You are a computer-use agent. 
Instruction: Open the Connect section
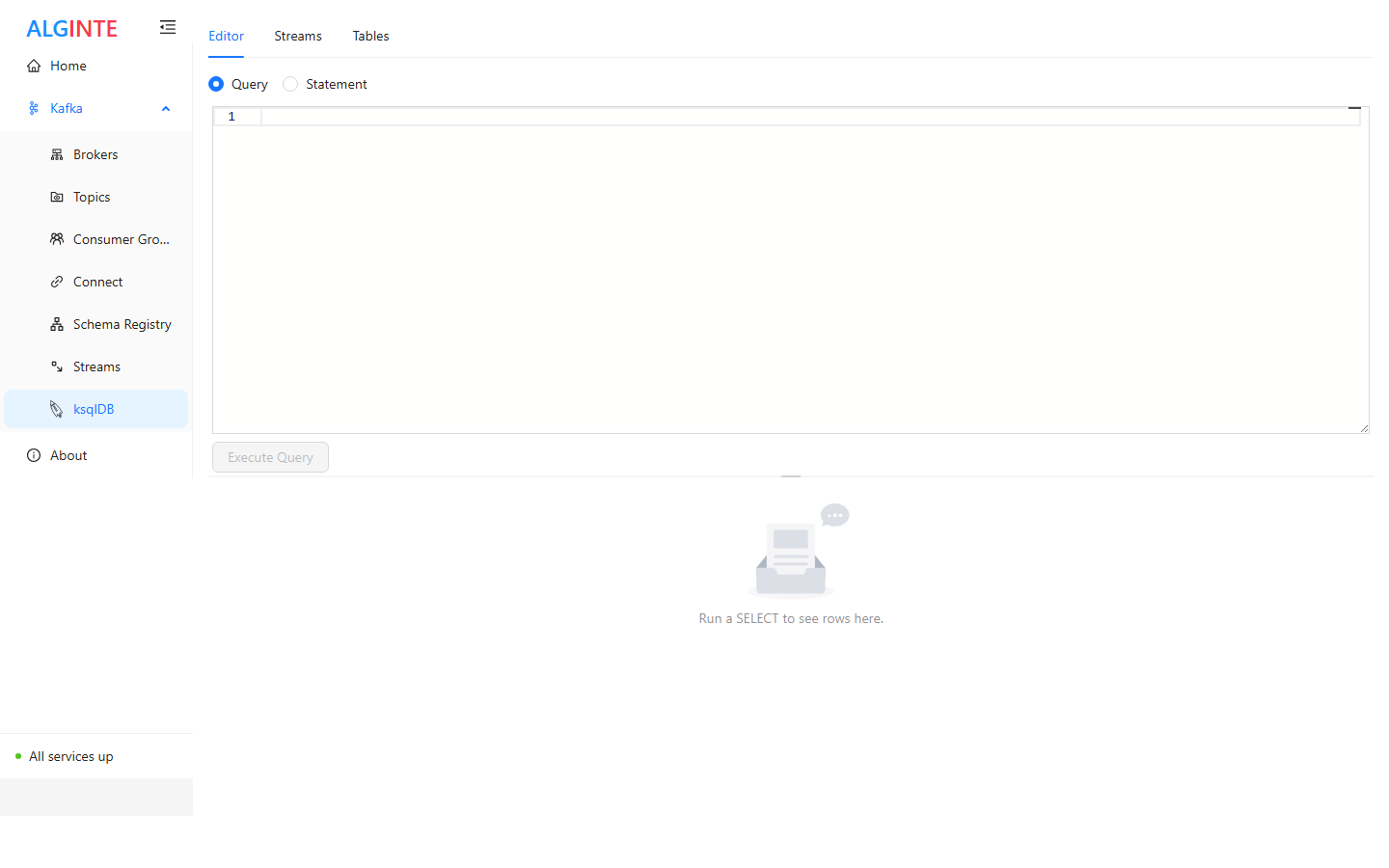95,282
